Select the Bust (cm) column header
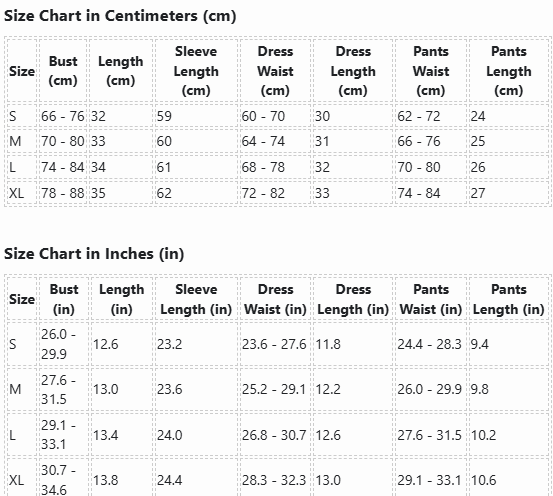The image size is (553, 496). click(x=63, y=71)
